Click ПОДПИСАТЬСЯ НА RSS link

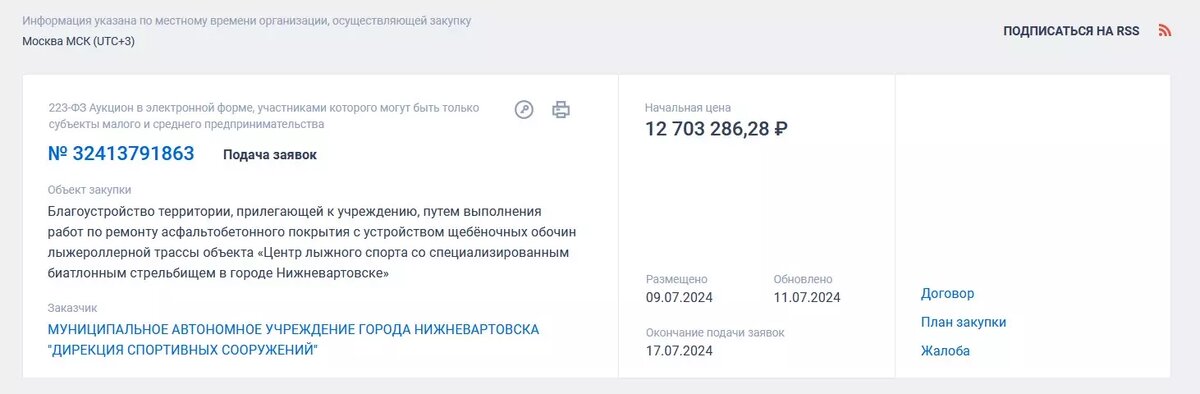coord(1071,31)
